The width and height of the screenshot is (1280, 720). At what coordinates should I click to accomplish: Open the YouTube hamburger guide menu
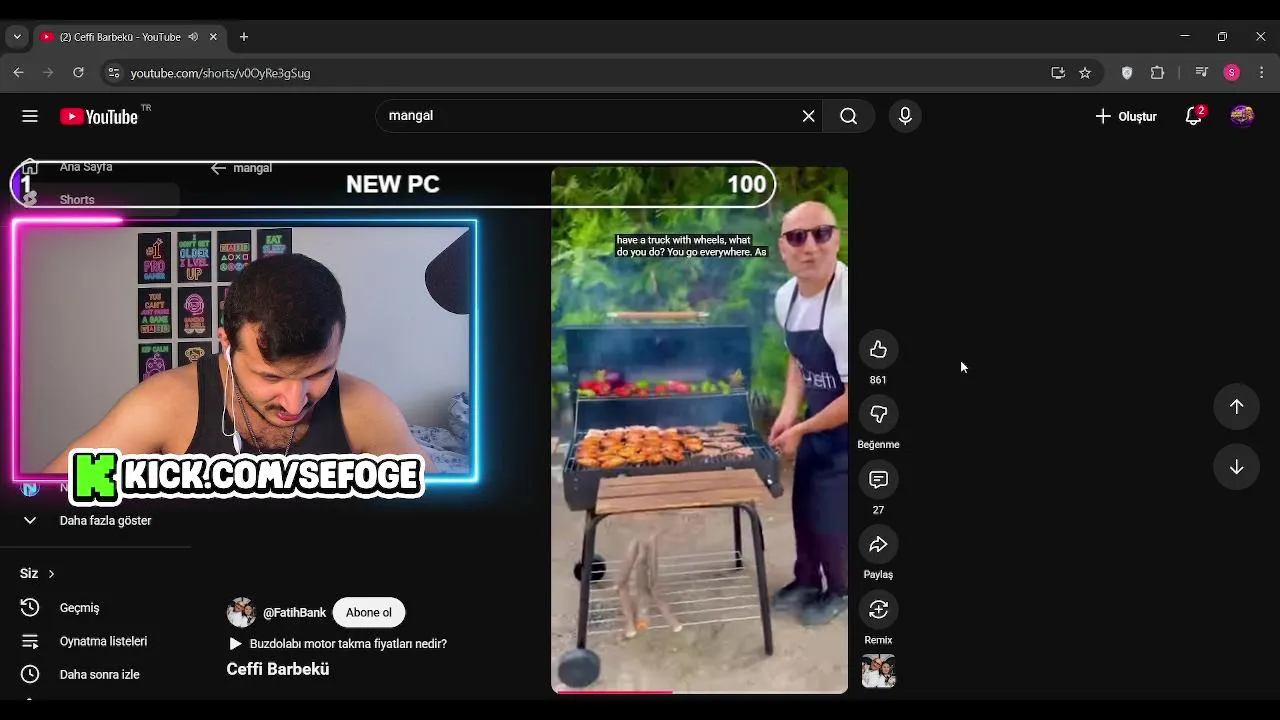point(30,116)
